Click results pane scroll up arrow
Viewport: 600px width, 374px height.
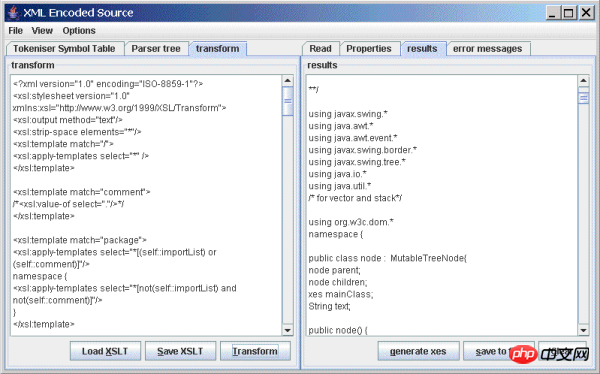point(583,80)
